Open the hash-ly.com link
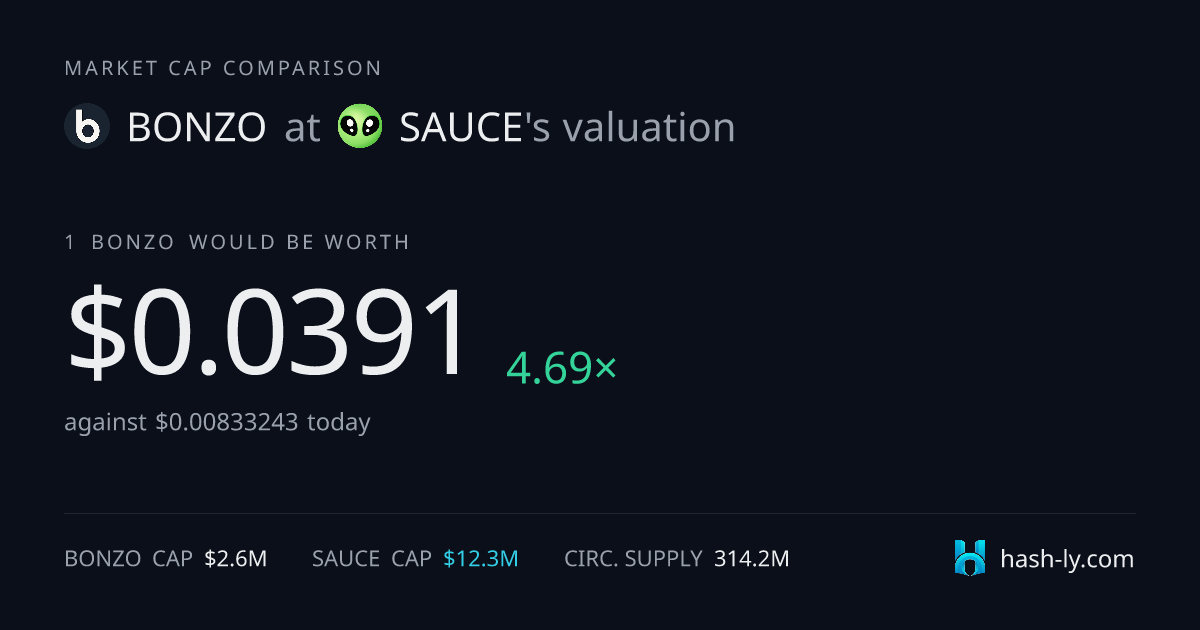1200x630 pixels. [x=1067, y=559]
